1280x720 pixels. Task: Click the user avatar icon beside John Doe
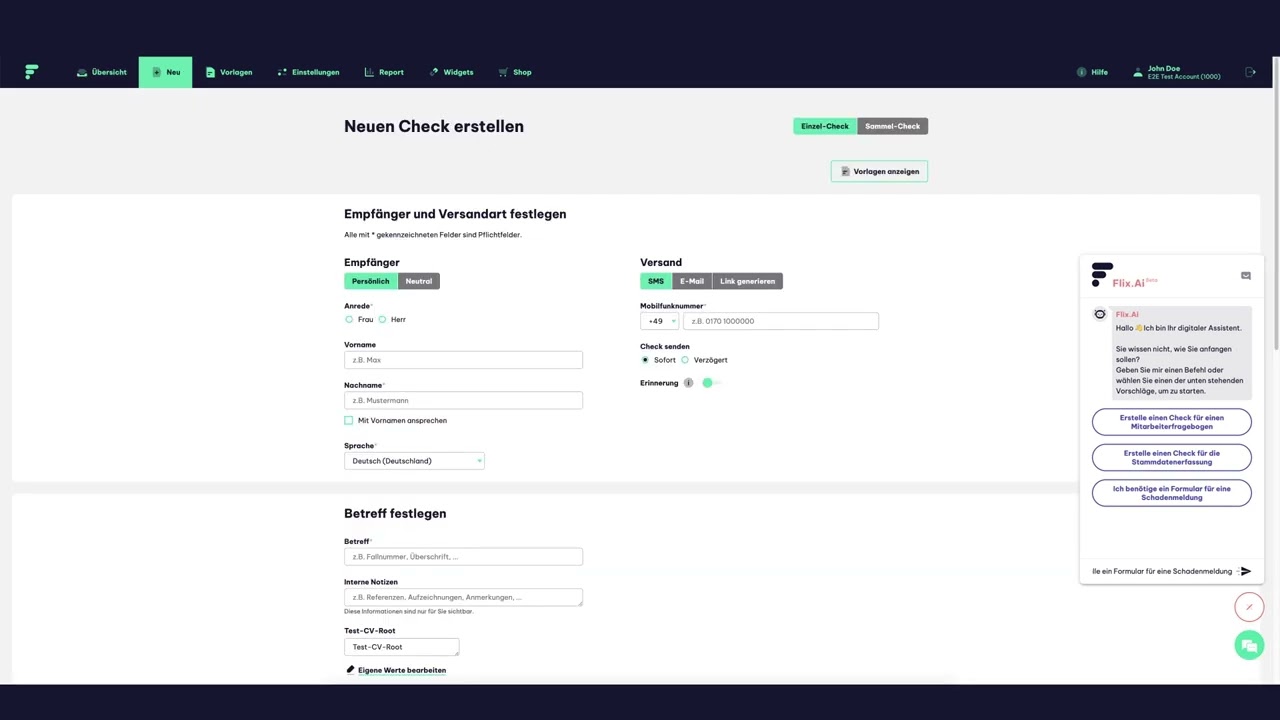pyautogui.click(x=1138, y=72)
